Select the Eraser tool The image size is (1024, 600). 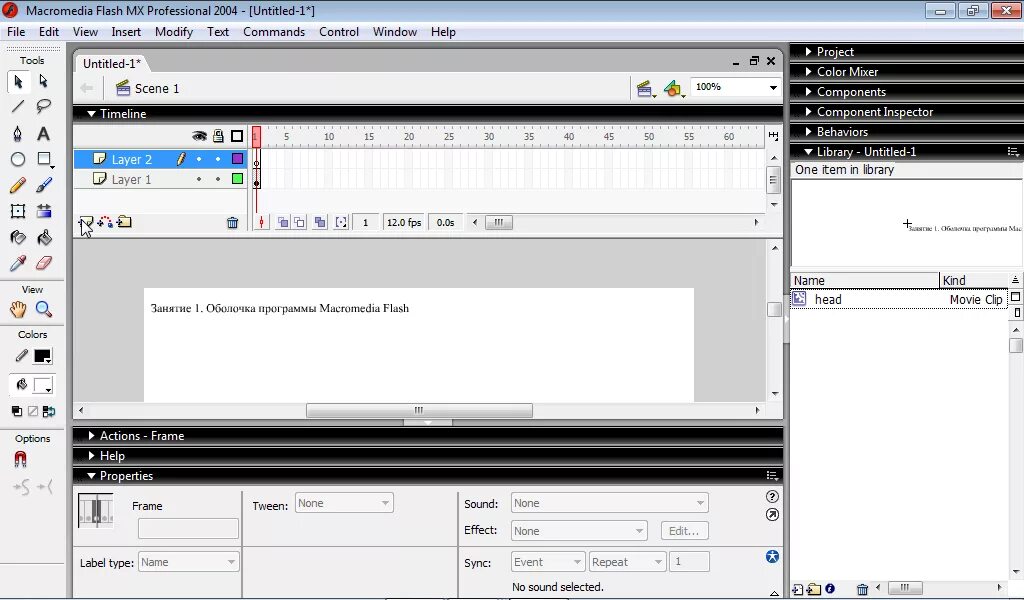coord(43,263)
